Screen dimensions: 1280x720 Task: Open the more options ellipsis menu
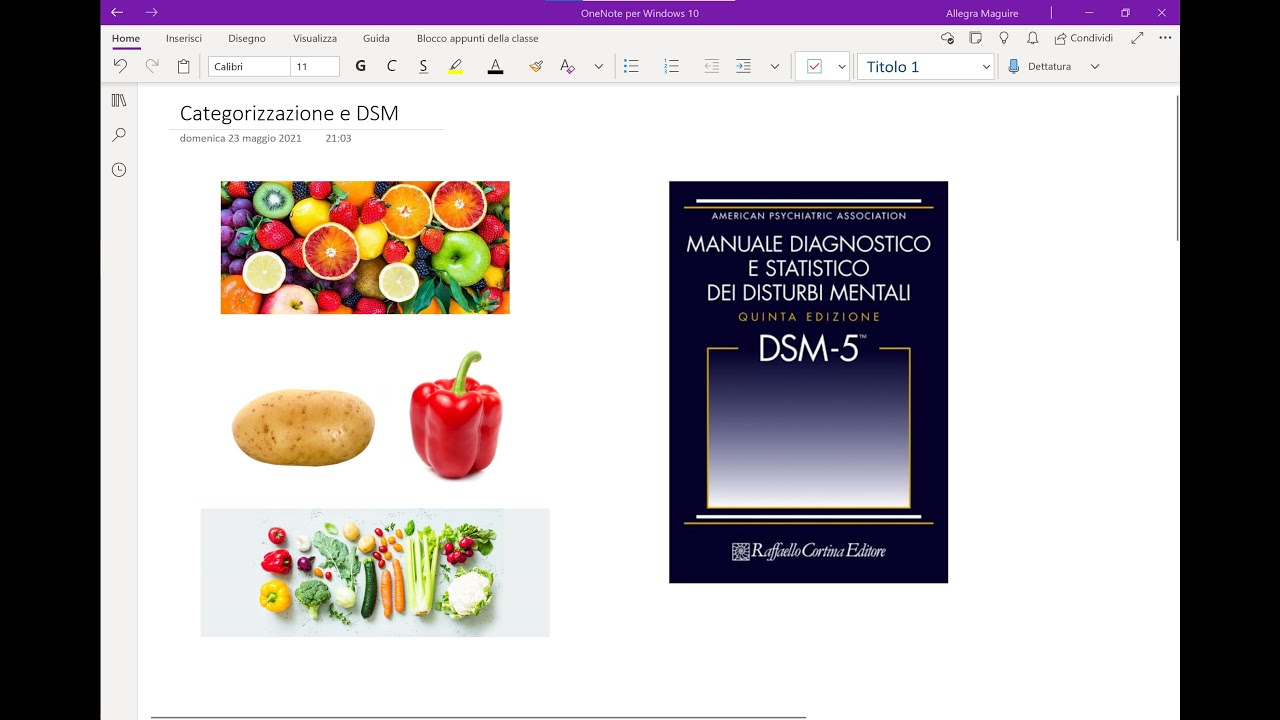click(1165, 38)
